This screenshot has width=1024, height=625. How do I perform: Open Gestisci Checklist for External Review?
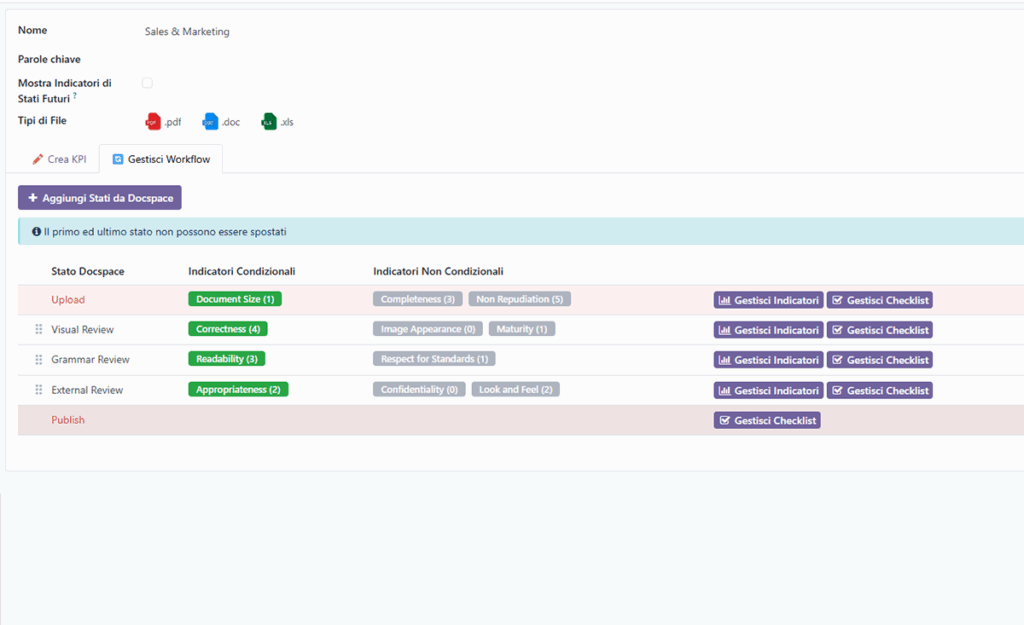coord(880,391)
